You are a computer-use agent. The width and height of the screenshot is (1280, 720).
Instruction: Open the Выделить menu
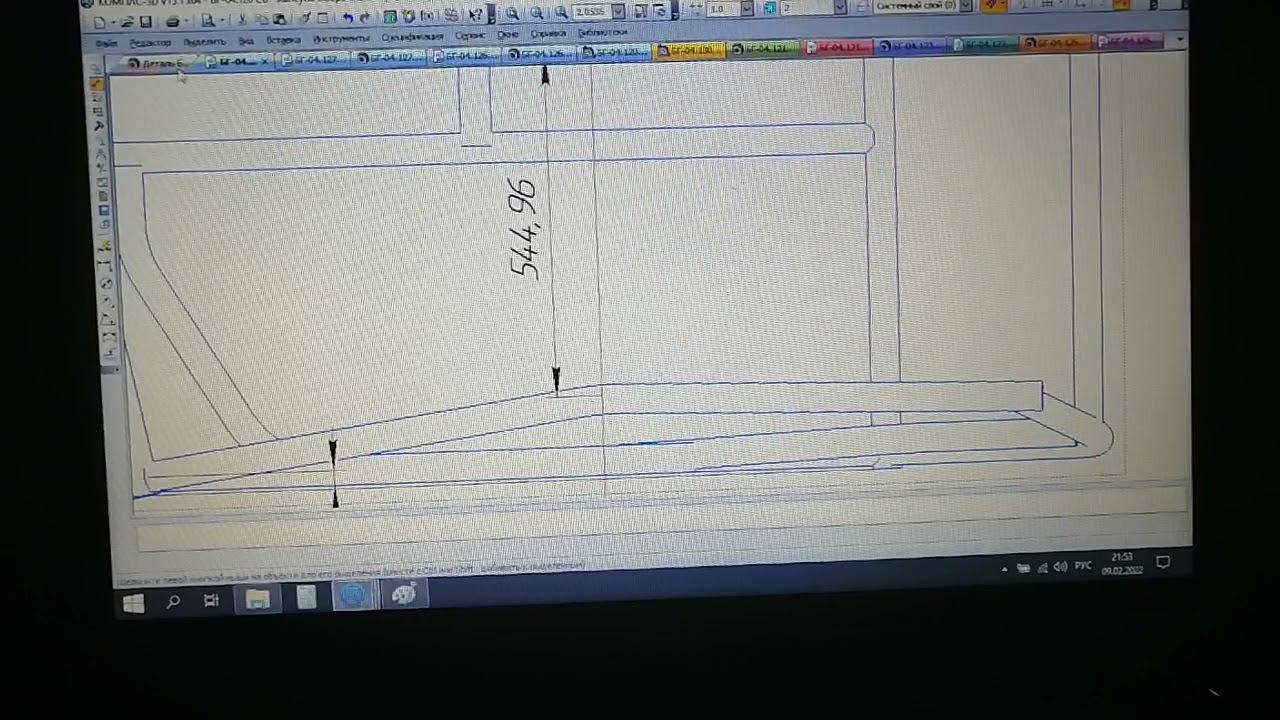pos(204,42)
